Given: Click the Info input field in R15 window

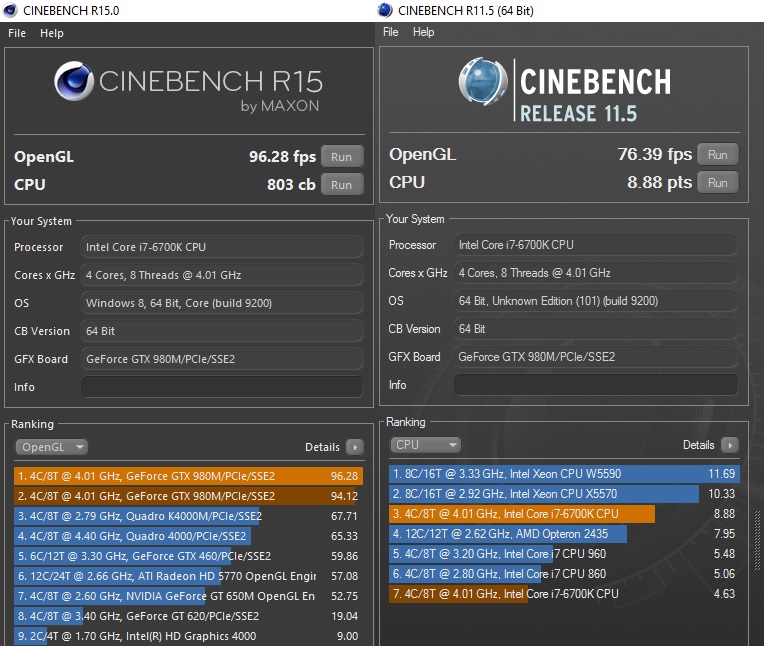Looking at the screenshot, I should [x=222, y=387].
